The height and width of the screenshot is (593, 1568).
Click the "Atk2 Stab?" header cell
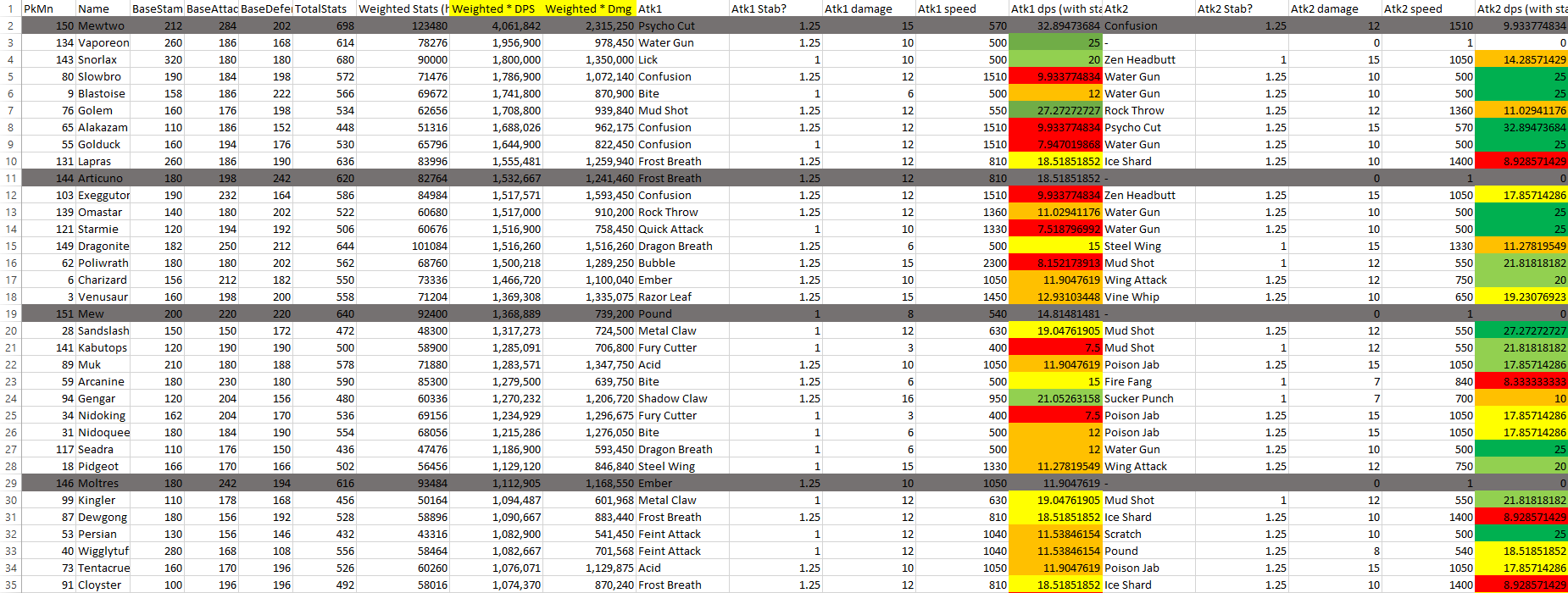1242,8
